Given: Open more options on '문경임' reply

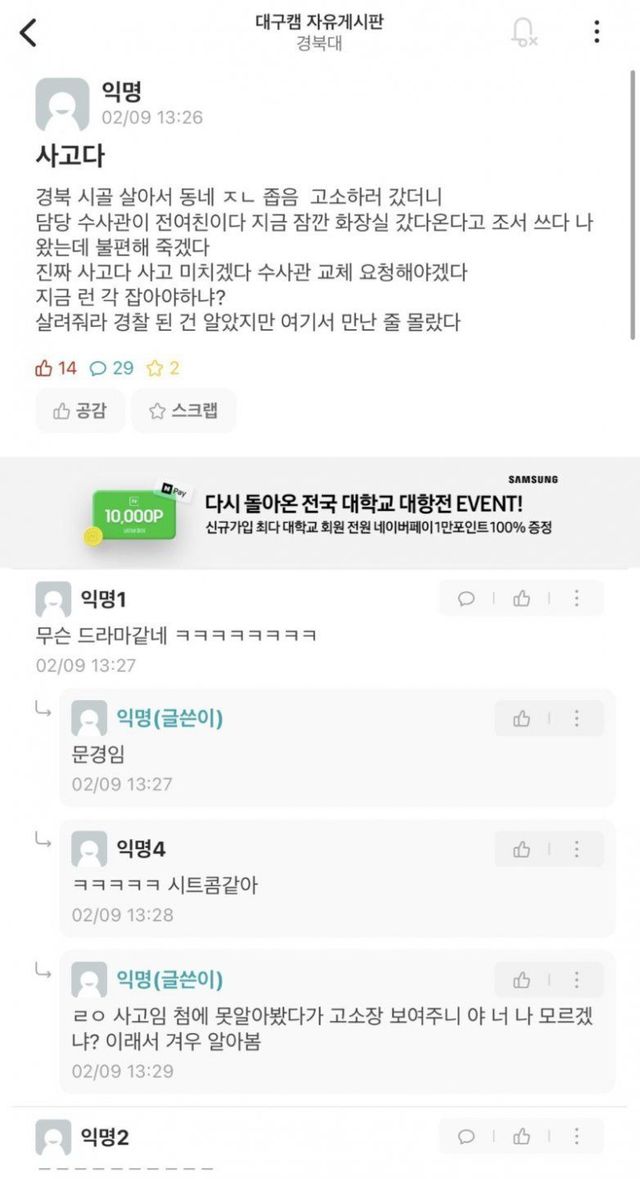Looking at the screenshot, I should pos(576,719).
